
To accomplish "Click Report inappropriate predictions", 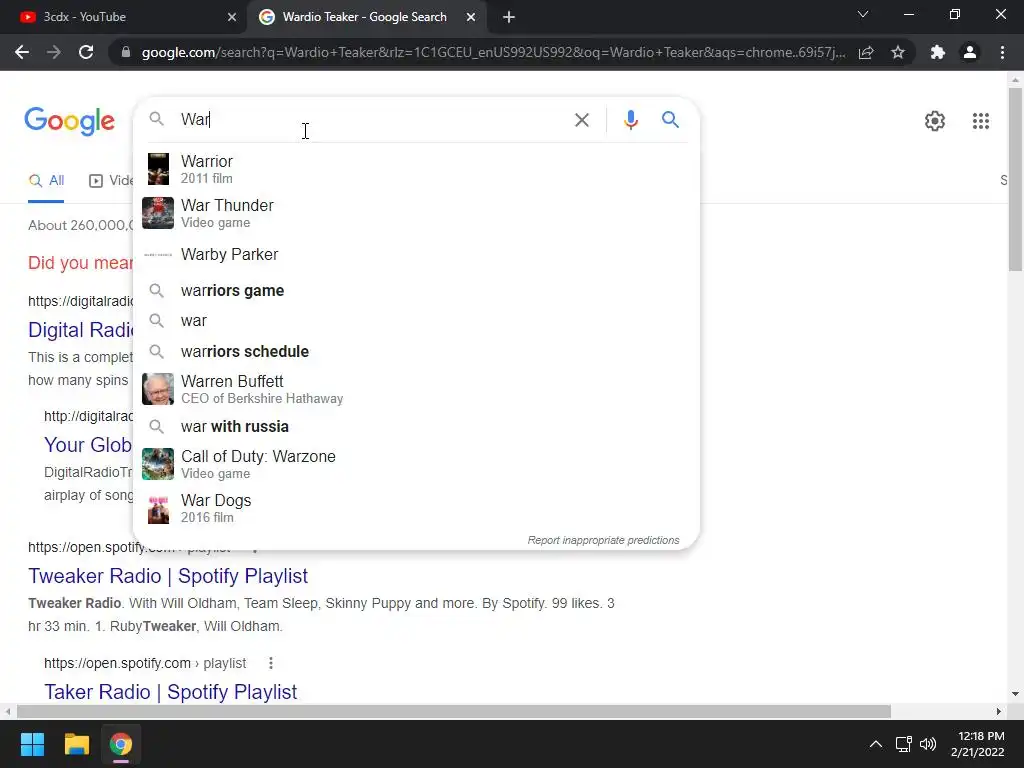I will click(x=603, y=540).
